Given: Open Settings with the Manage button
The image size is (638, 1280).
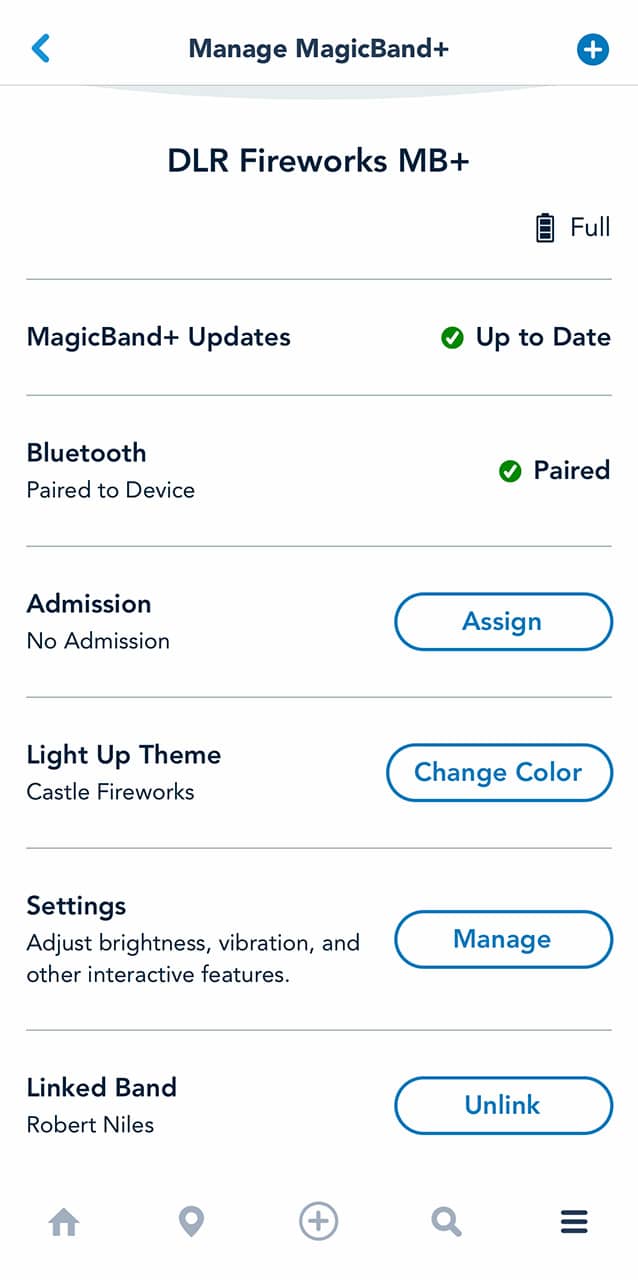Looking at the screenshot, I should 503,940.
